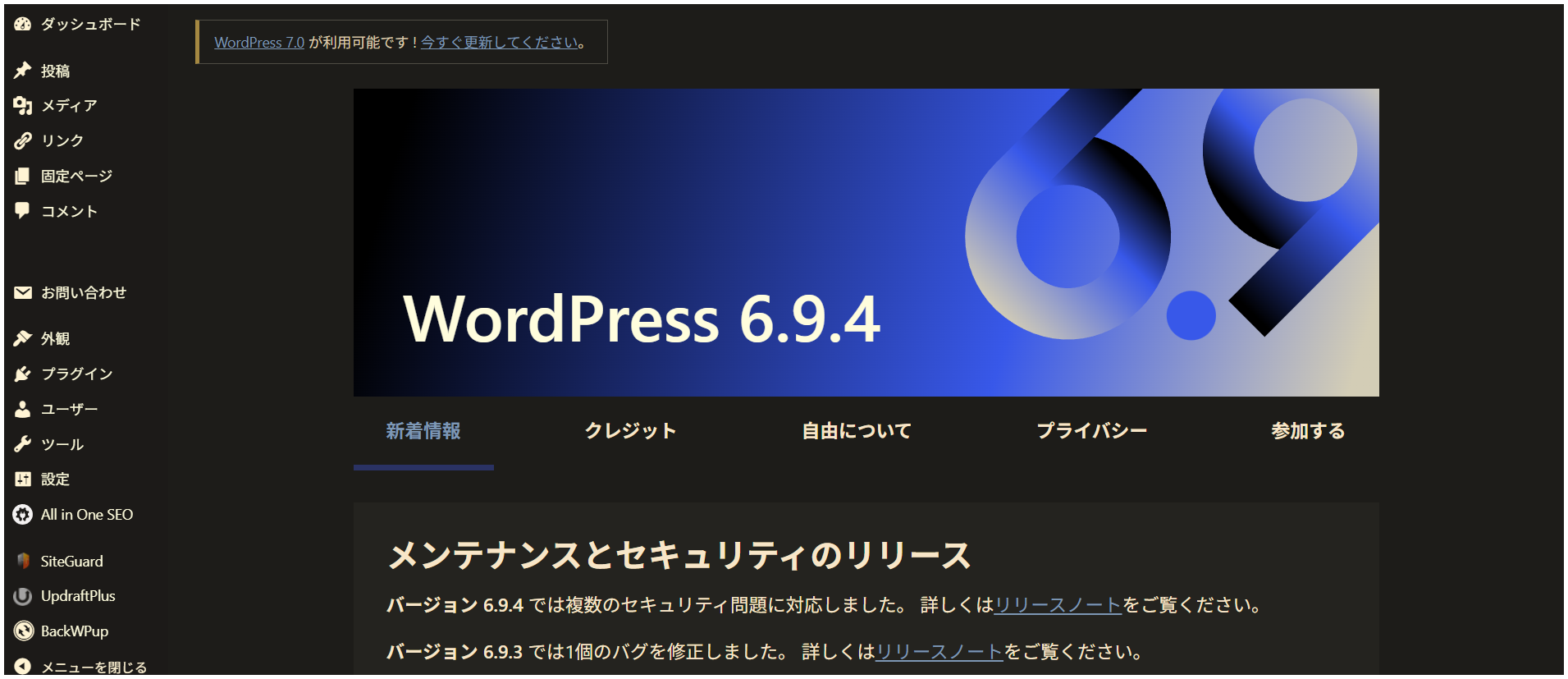Open 設定 menu label

56,479
